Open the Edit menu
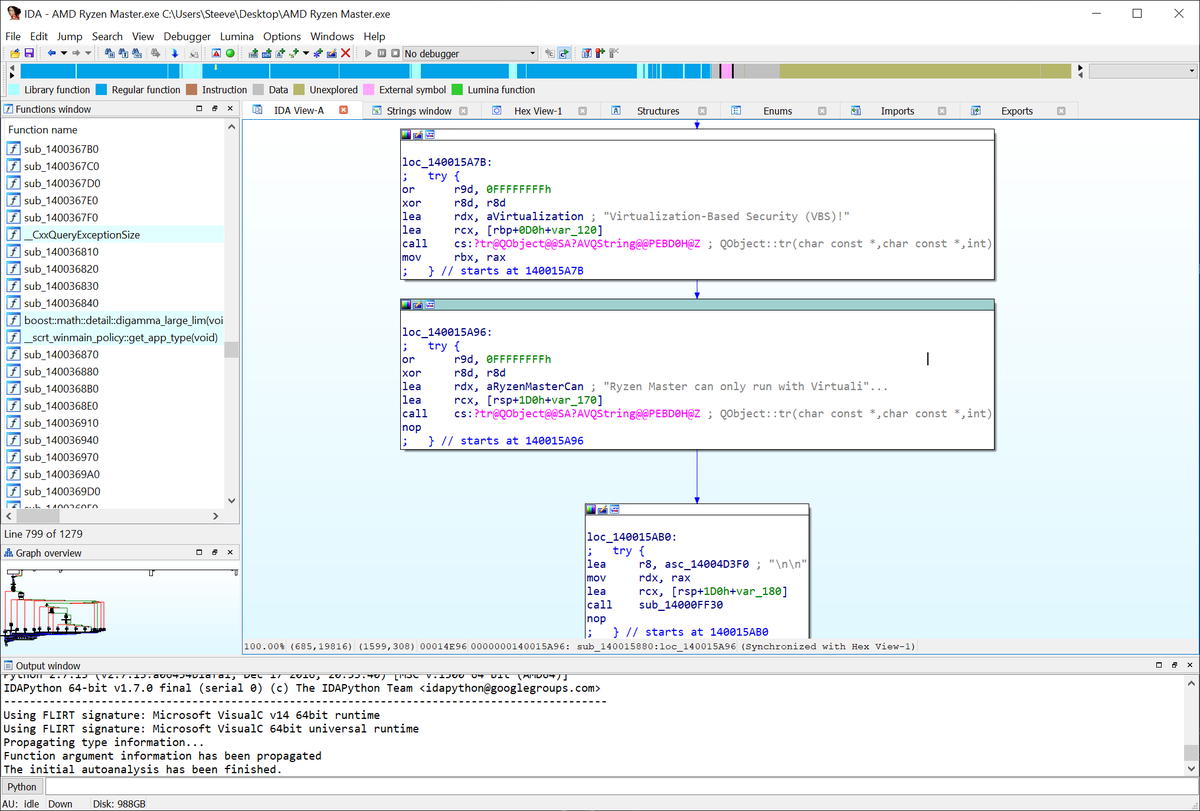Screen dimensions: 1200x811 [x=38, y=36]
